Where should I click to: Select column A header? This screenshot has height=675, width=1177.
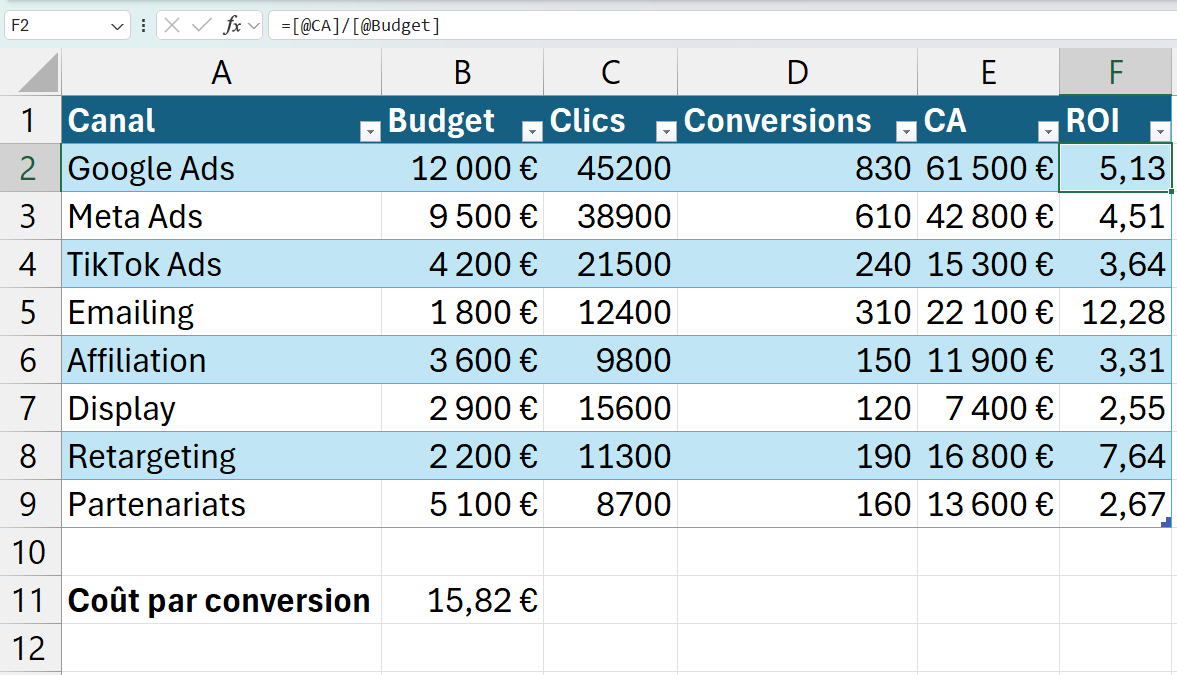coord(221,73)
